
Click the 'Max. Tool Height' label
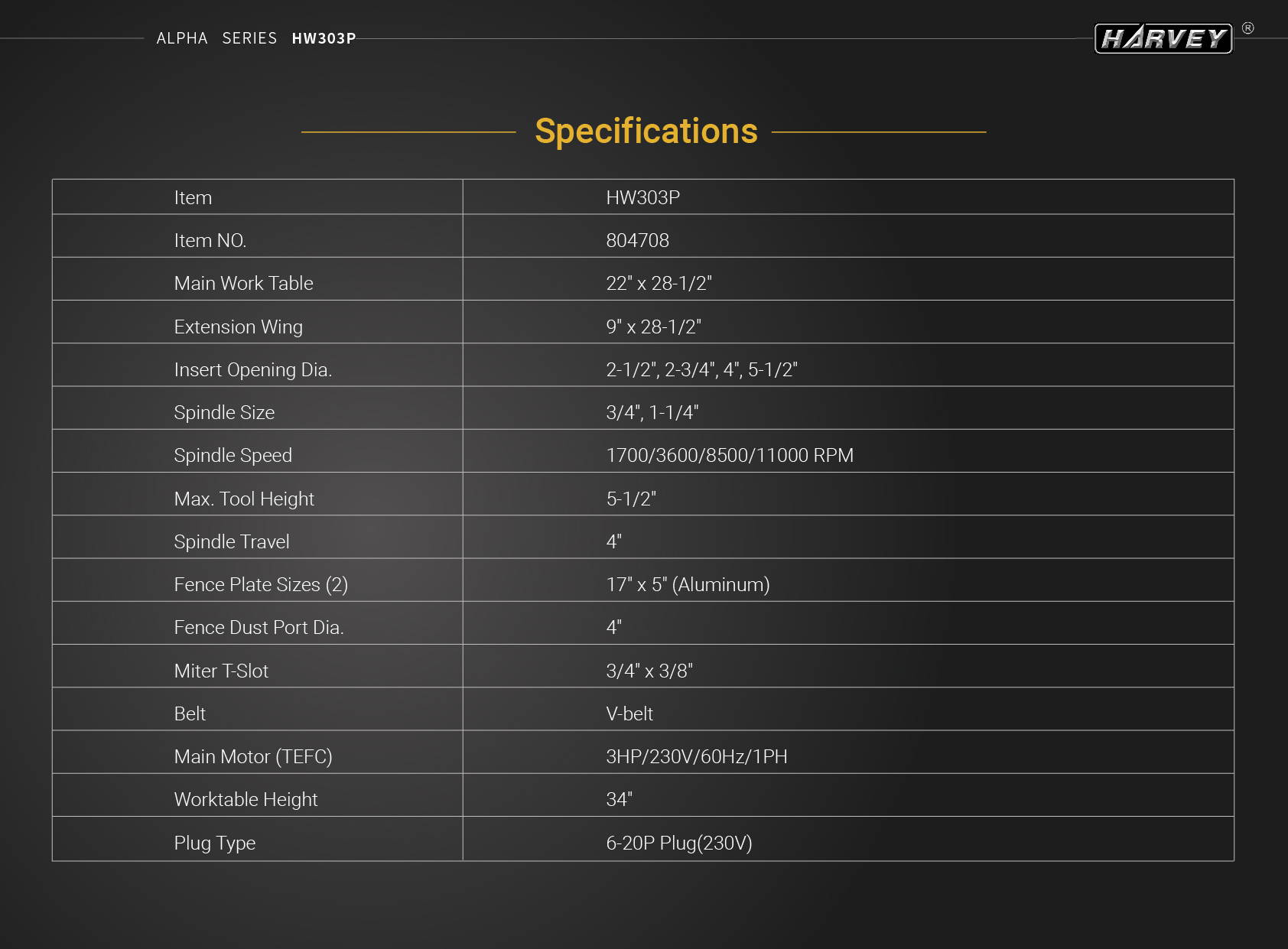click(244, 499)
